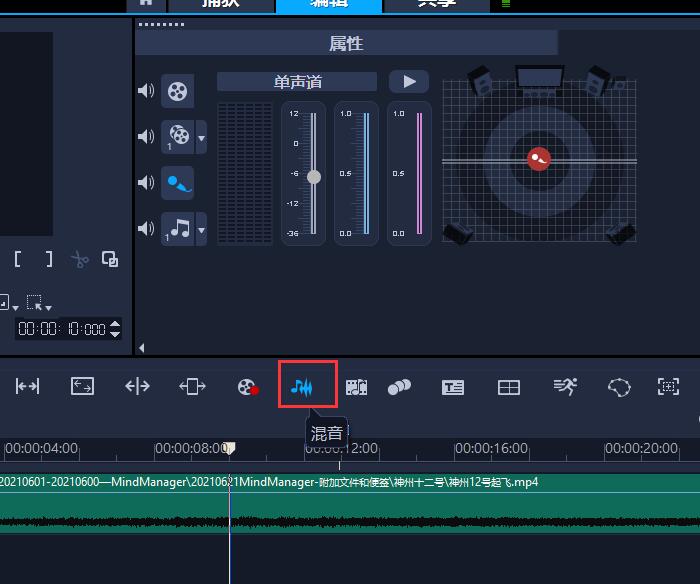Toggle music track speaker on or off
Screen dimensions: 700x584
click(146, 229)
